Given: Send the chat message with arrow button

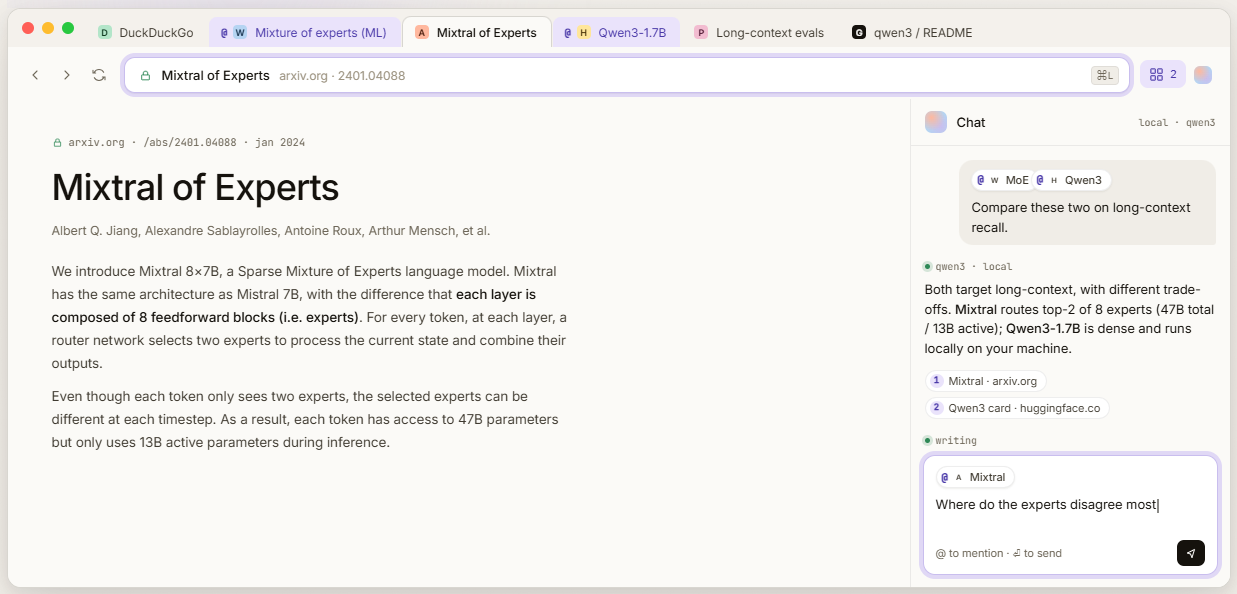Looking at the screenshot, I should (x=1191, y=553).
